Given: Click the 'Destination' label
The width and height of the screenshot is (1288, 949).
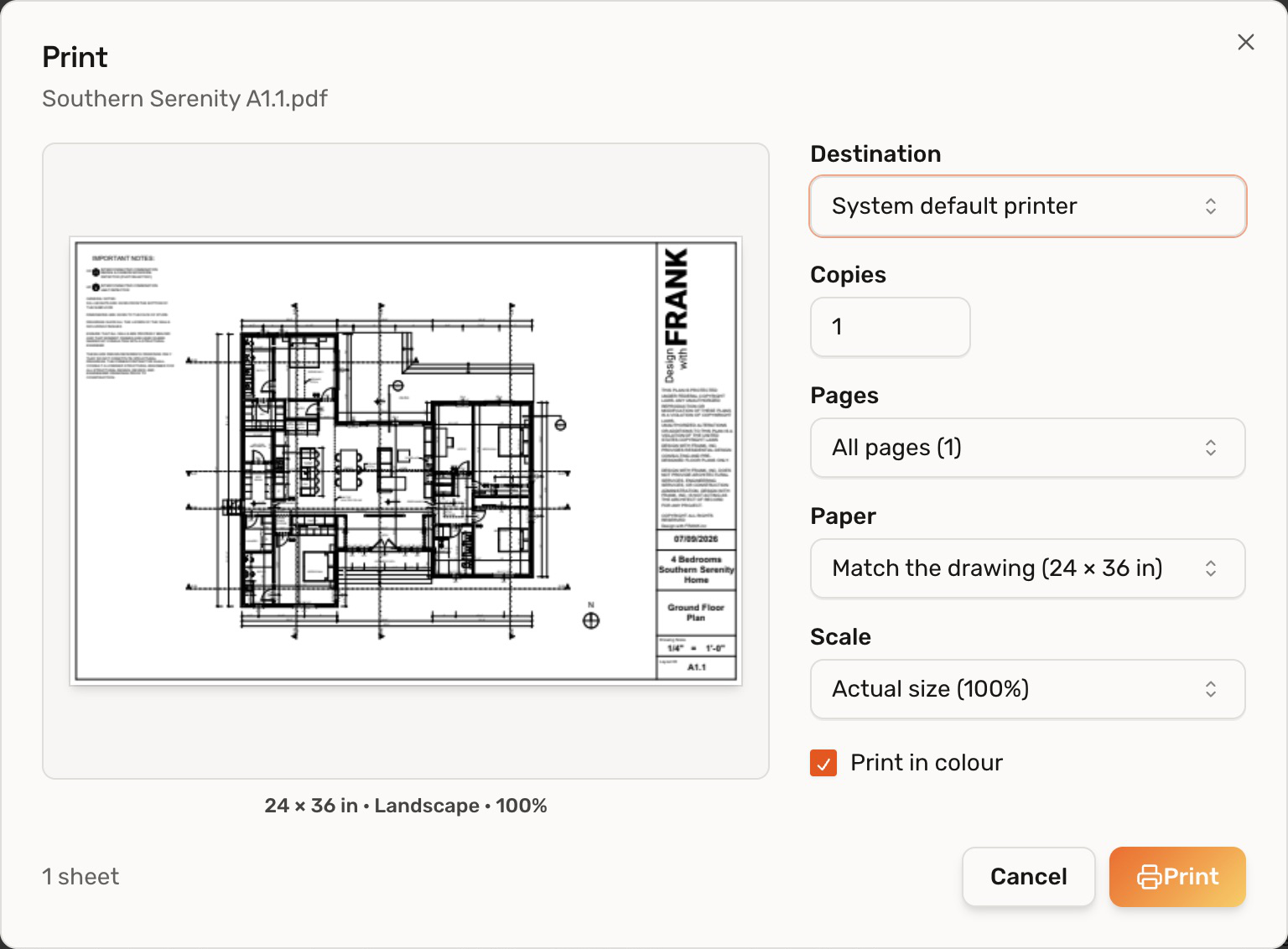Looking at the screenshot, I should 875,154.
